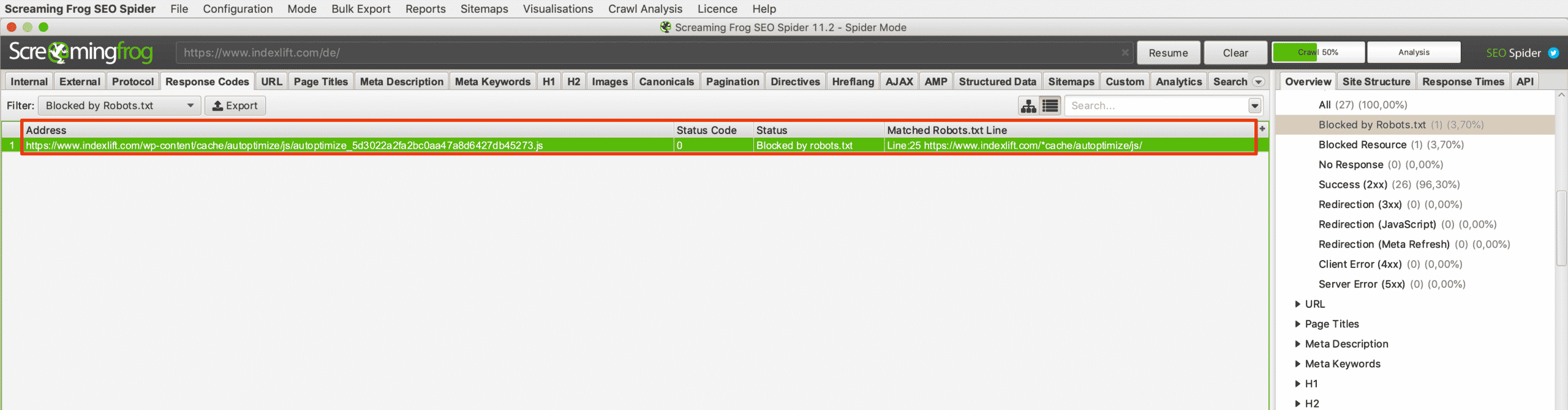Open the Configuration menu

238,9
